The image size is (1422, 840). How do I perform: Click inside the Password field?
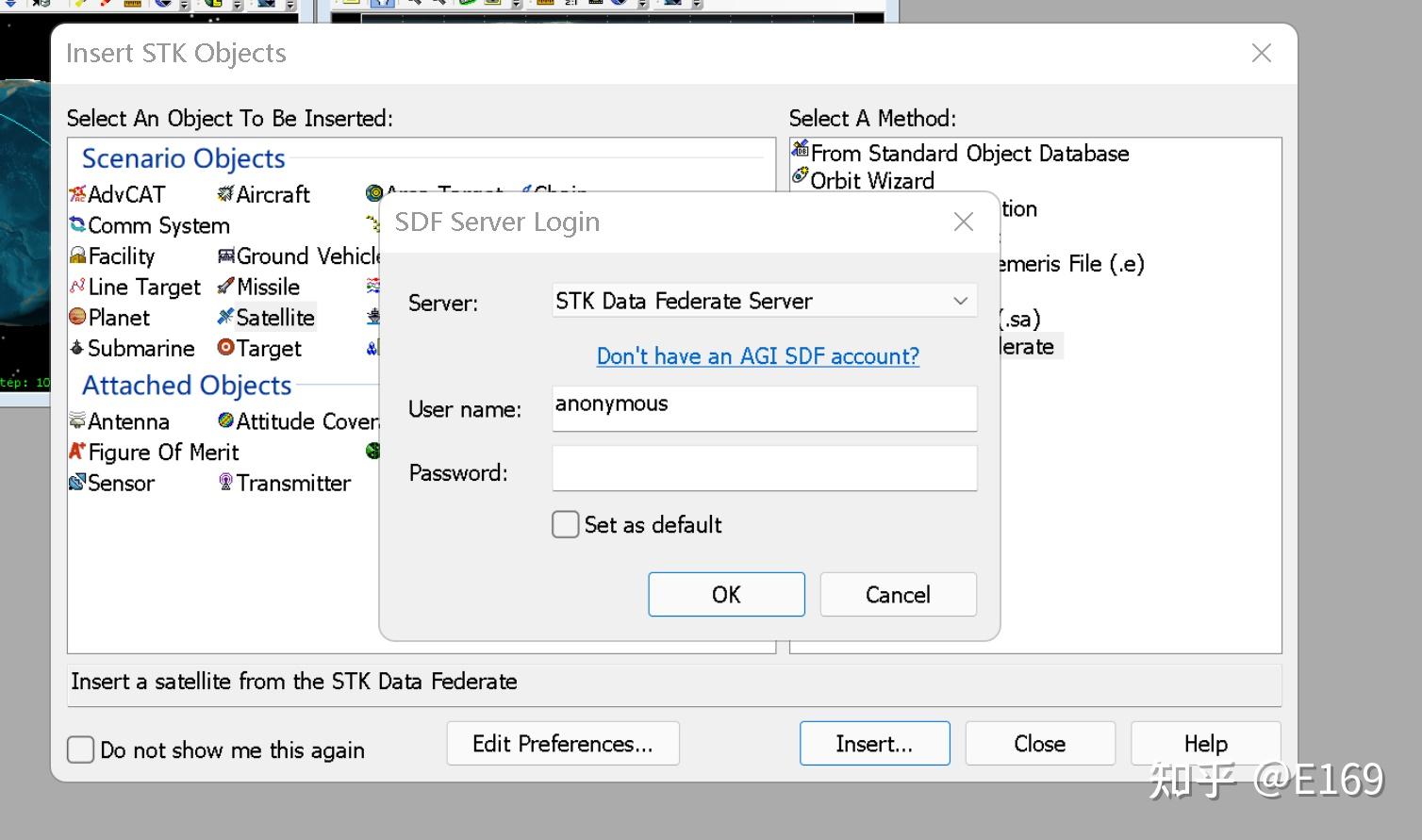pos(764,469)
